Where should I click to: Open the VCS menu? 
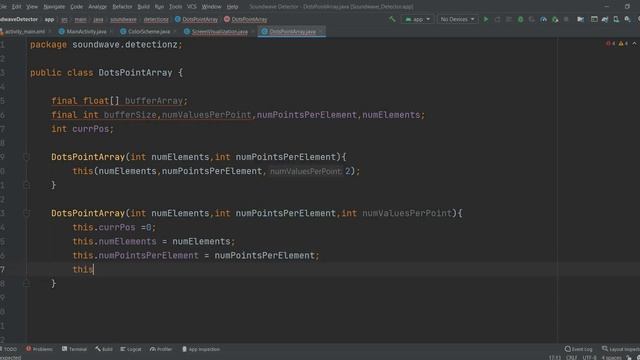click(x=191, y=7)
